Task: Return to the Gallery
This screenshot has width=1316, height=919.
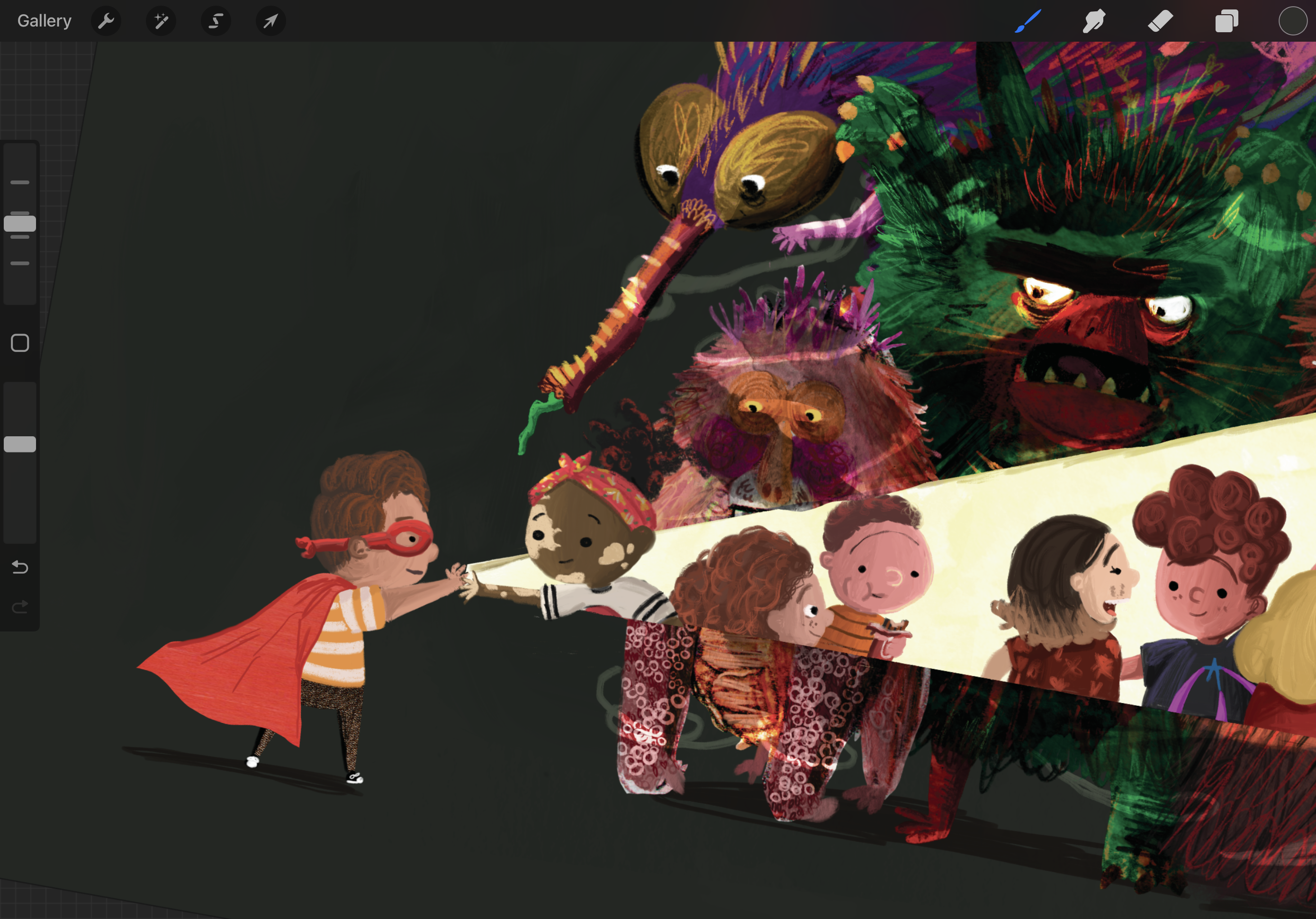Action: tap(44, 21)
